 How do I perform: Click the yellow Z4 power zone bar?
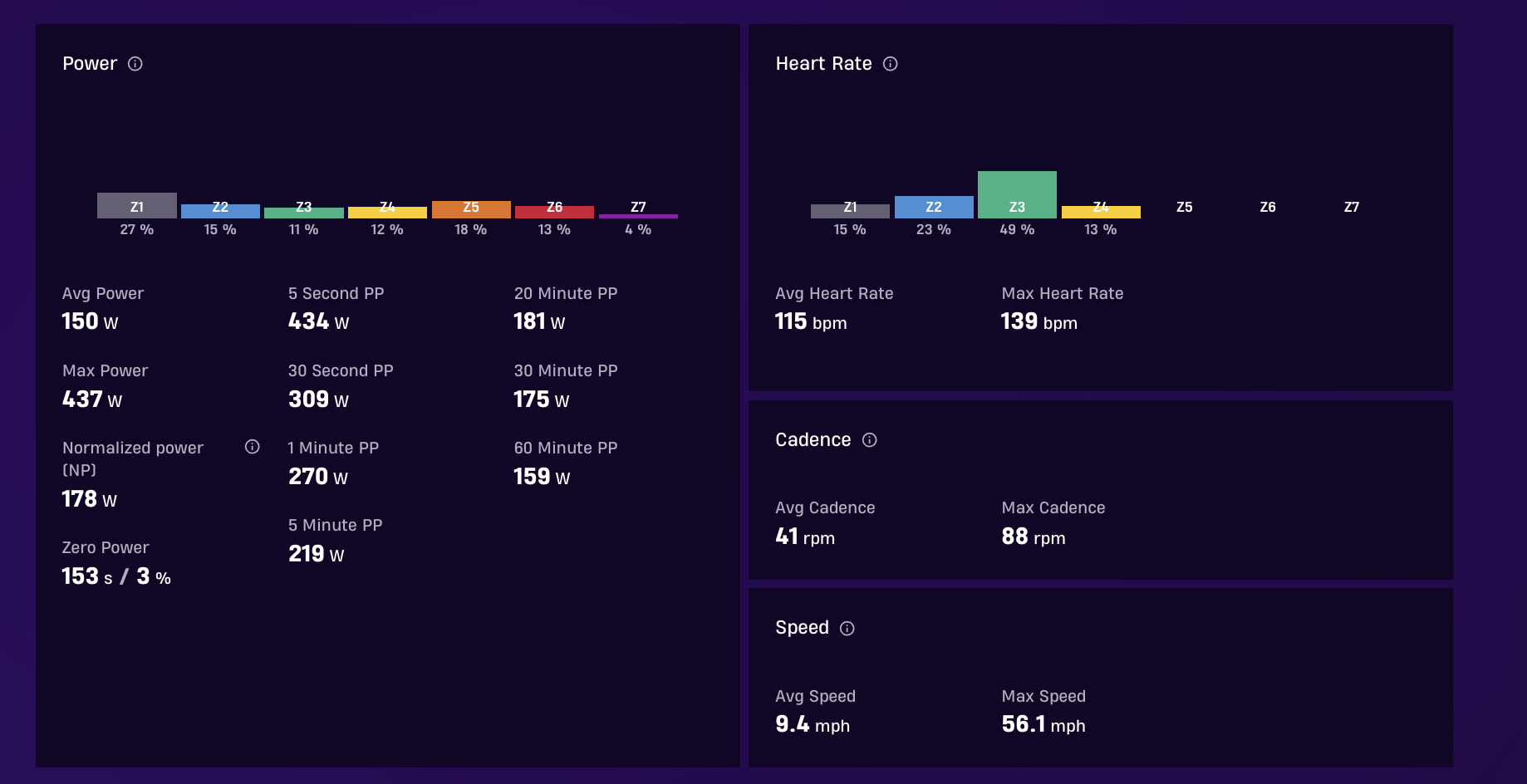click(387, 213)
